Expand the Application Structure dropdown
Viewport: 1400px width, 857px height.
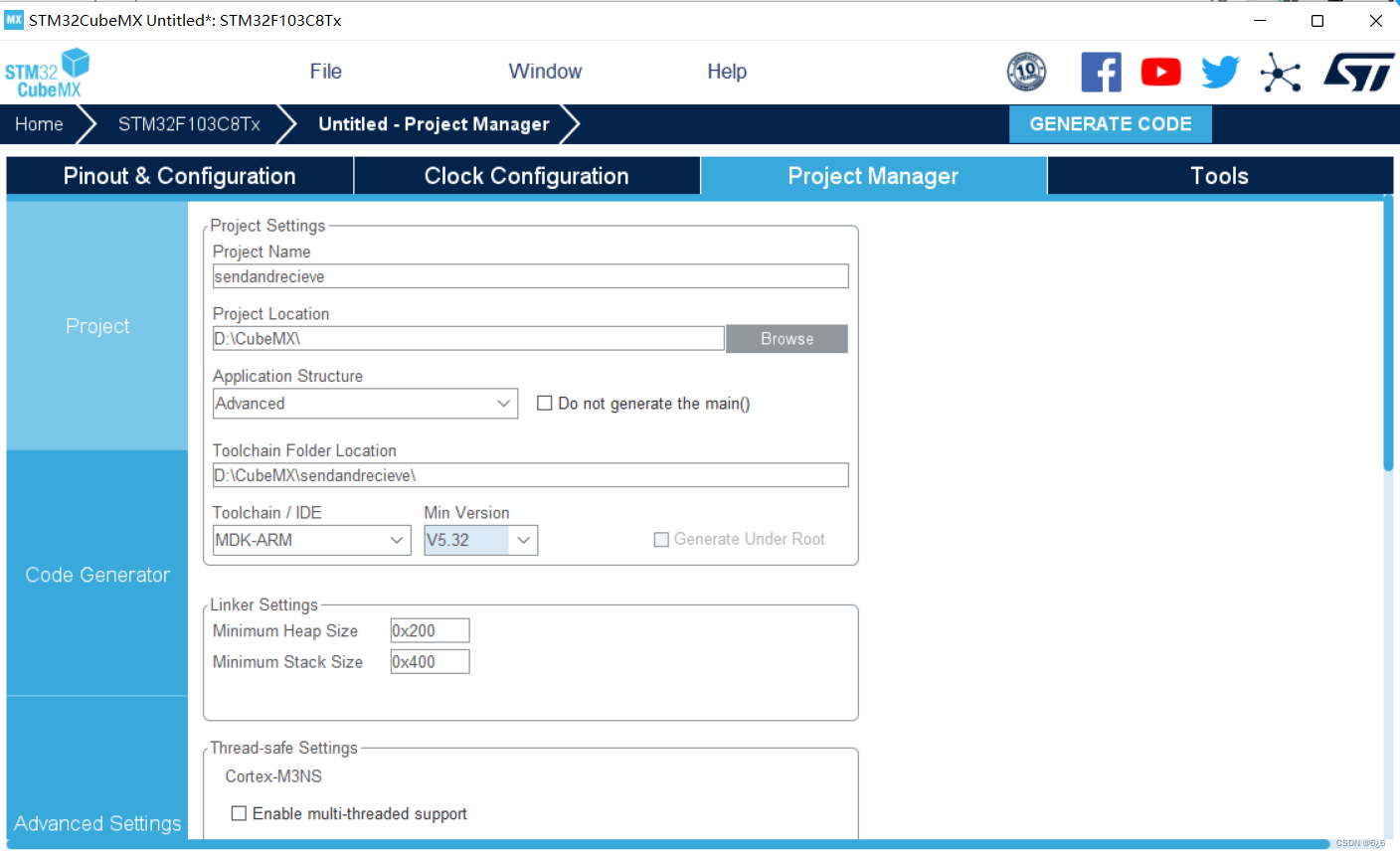[x=366, y=404]
